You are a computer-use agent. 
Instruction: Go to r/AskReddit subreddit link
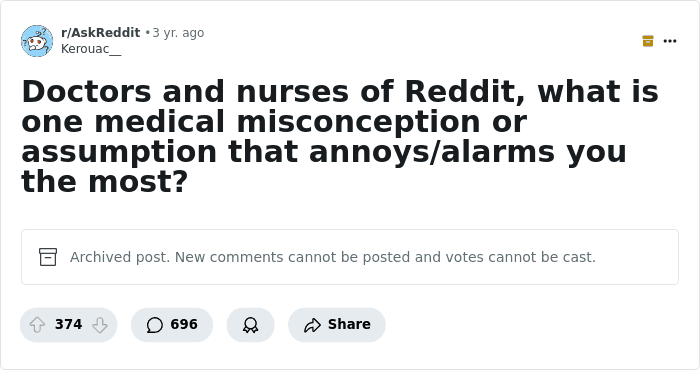[100, 33]
